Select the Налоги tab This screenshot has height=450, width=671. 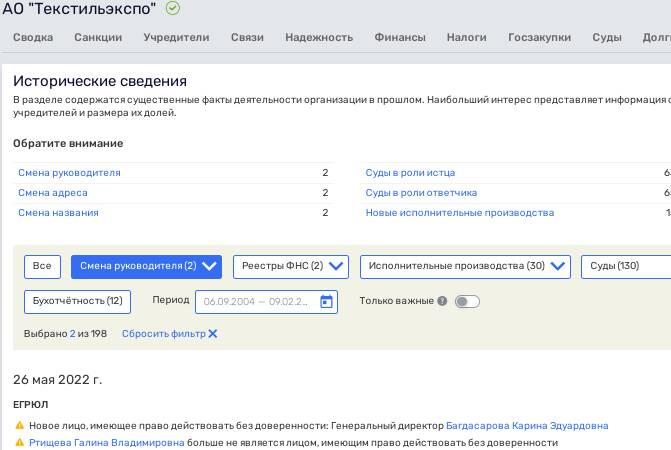(466, 38)
